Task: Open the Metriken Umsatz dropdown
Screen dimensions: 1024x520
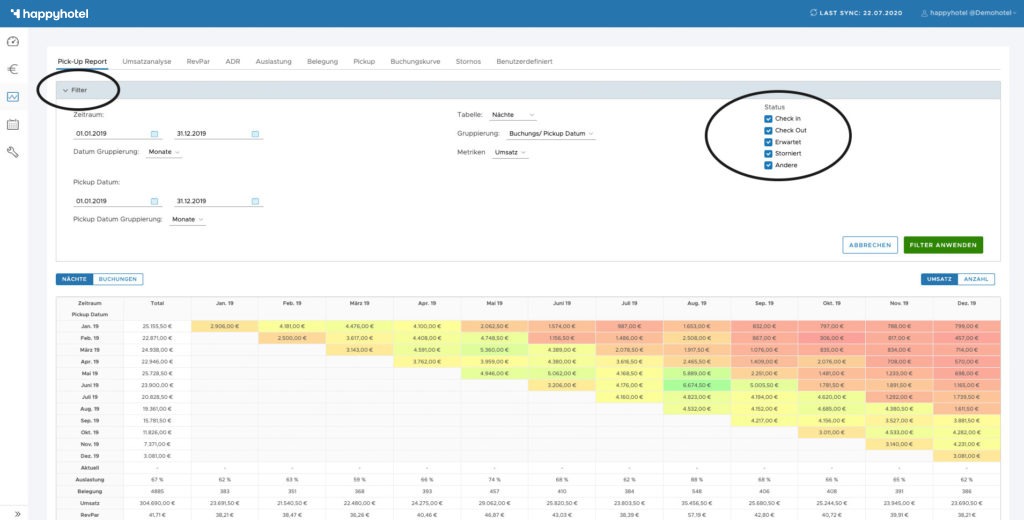Action: [x=510, y=152]
